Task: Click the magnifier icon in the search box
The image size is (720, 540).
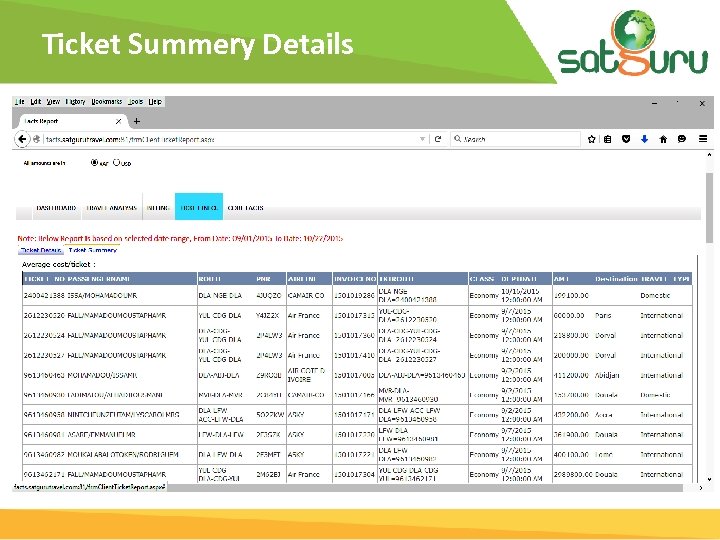Action: tap(457, 138)
